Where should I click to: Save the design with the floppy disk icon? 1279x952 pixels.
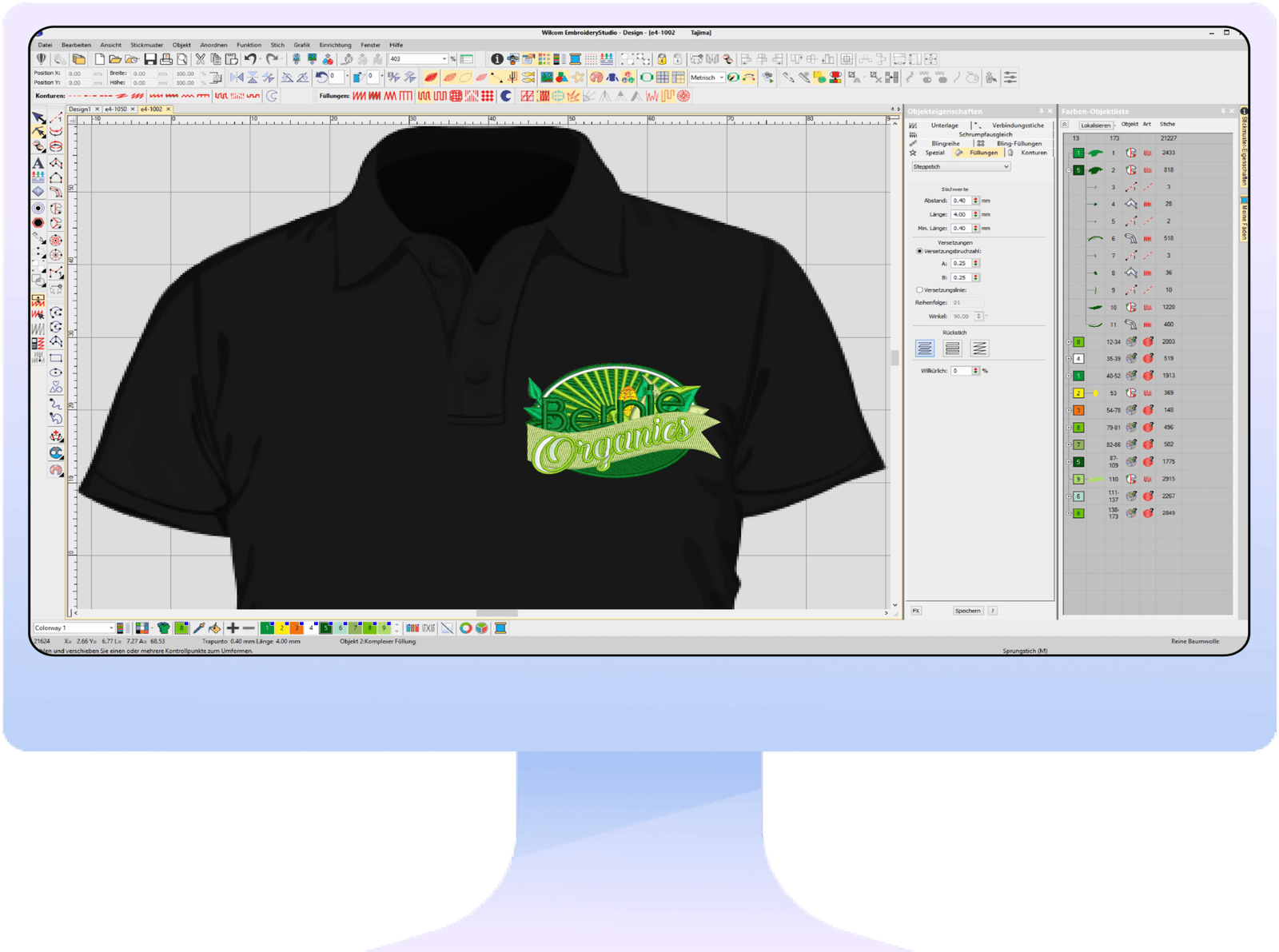(149, 59)
